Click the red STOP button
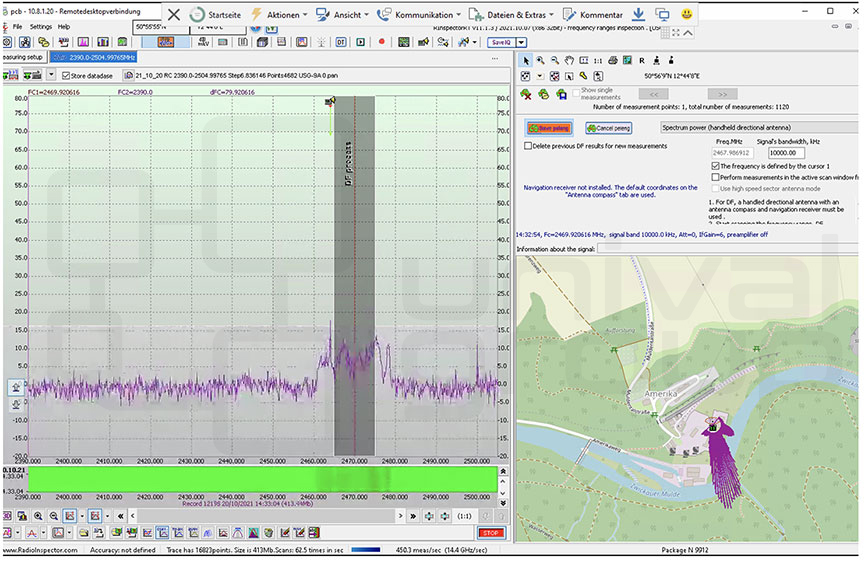The image size is (864, 561). pyautogui.click(x=490, y=533)
